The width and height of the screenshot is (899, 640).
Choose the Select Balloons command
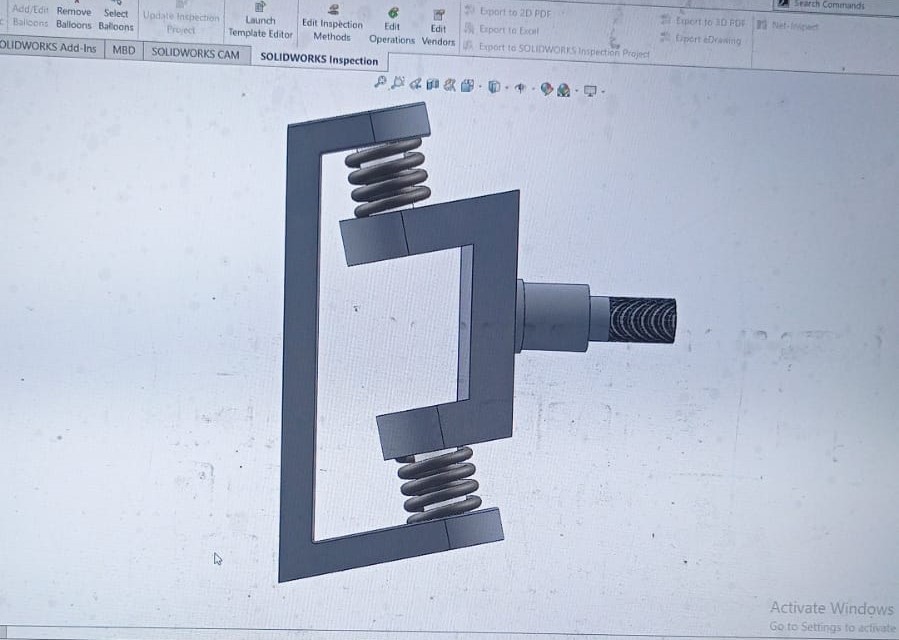(x=116, y=19)
